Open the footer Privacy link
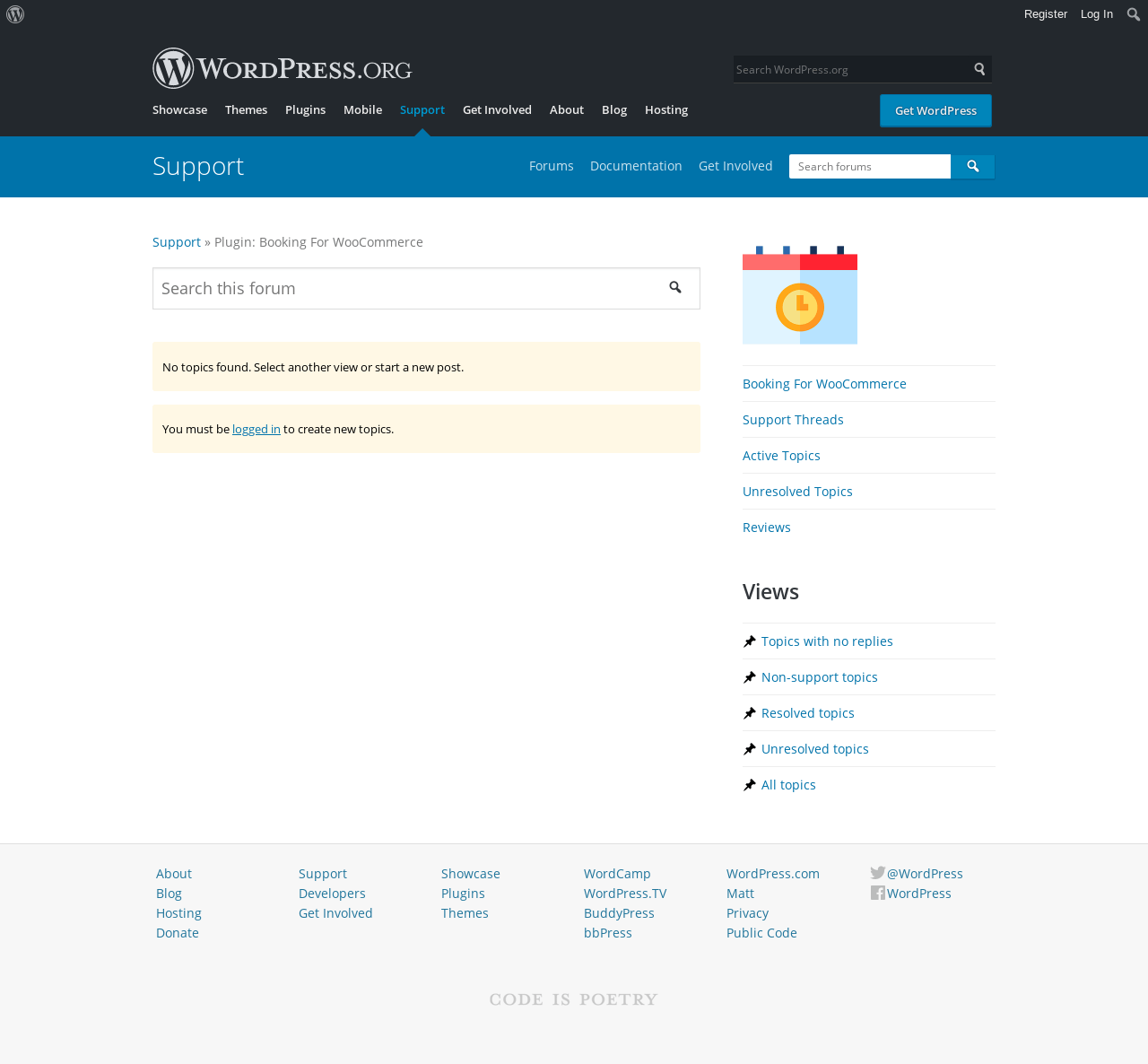Viewport: 1148px width, 1064px height. 747,913
